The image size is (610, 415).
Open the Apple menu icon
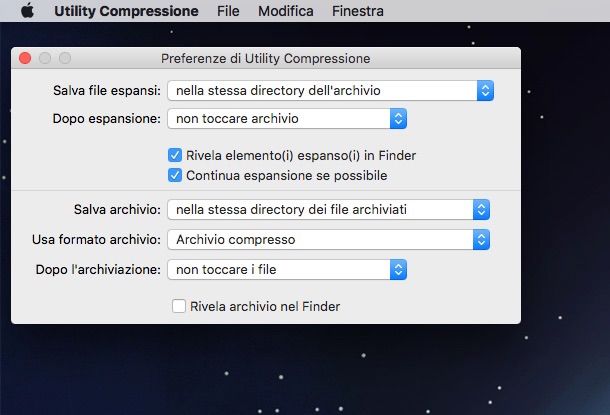tap(27, 11)
